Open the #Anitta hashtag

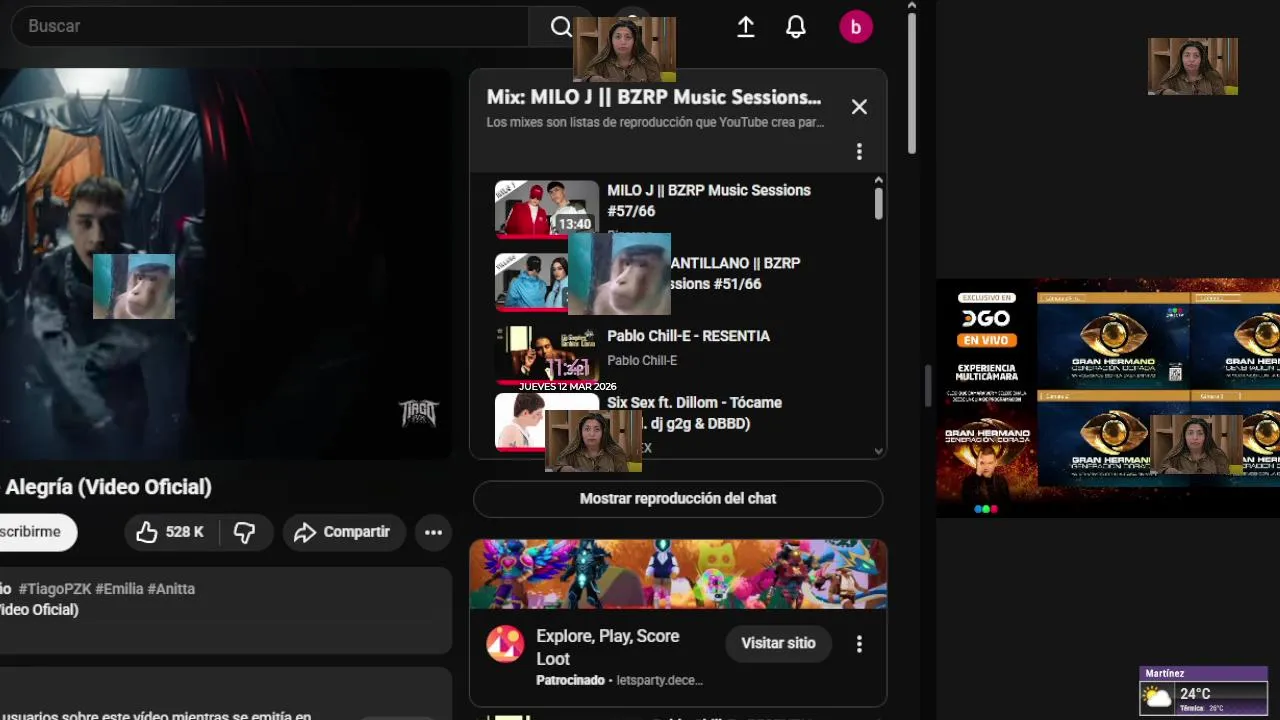171,589
